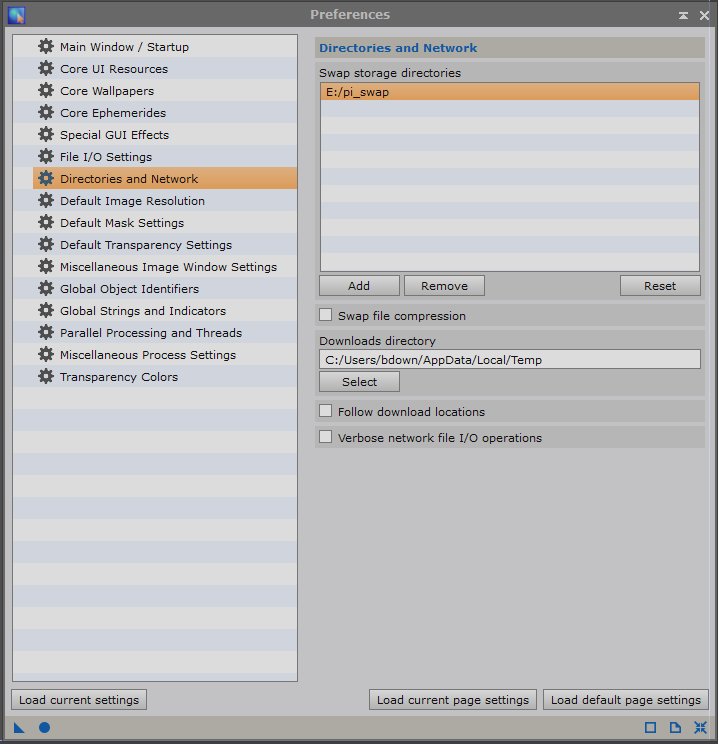
Task: Click gear icon beside Core Wallpapers
Action: click(46, 90)
